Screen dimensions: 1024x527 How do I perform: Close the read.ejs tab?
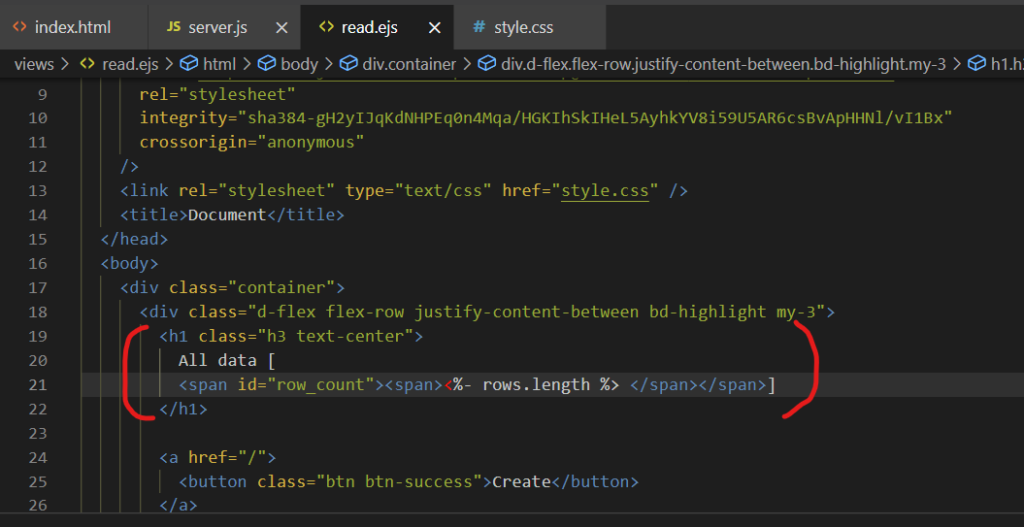point(434,27)
